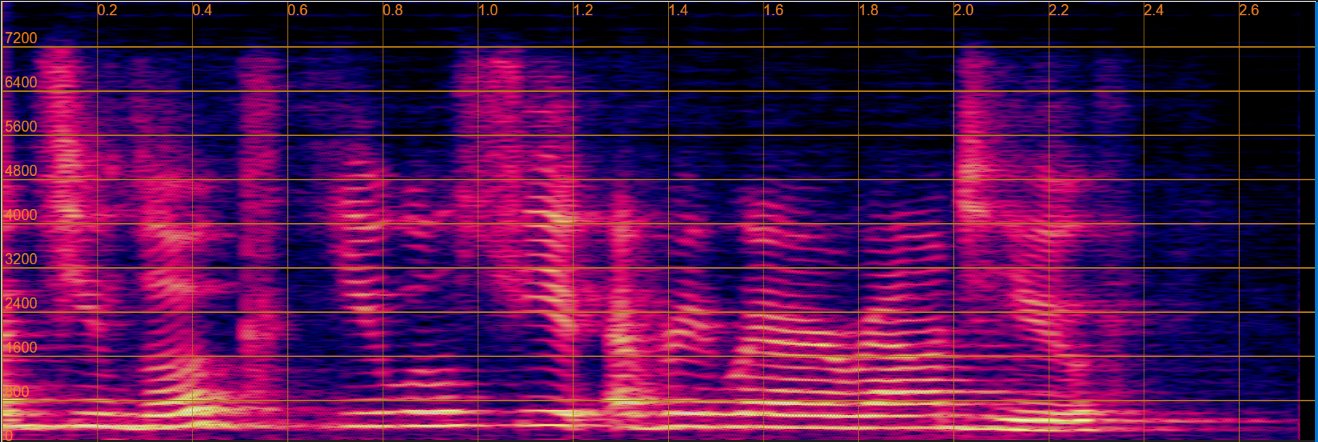The height and width of the screenshot is (442, 1318).
Task: Select the 5600 Hz frequency axis label
Action: click(21, 127)
